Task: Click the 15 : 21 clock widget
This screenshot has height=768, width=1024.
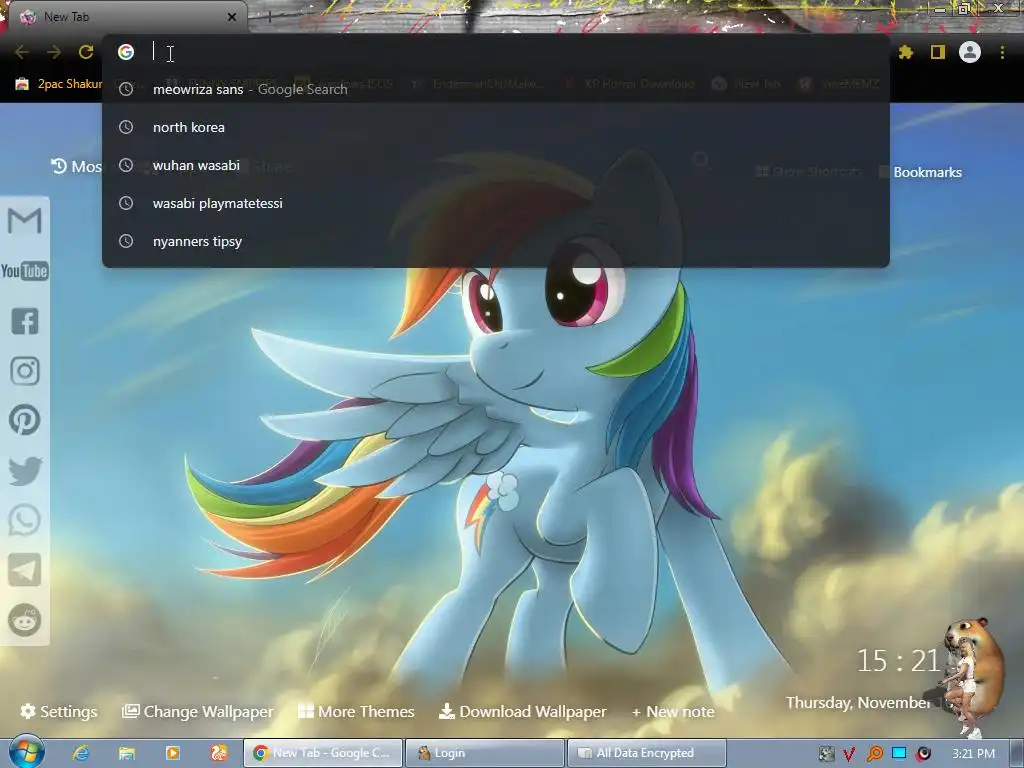Action: pos(898,660)
